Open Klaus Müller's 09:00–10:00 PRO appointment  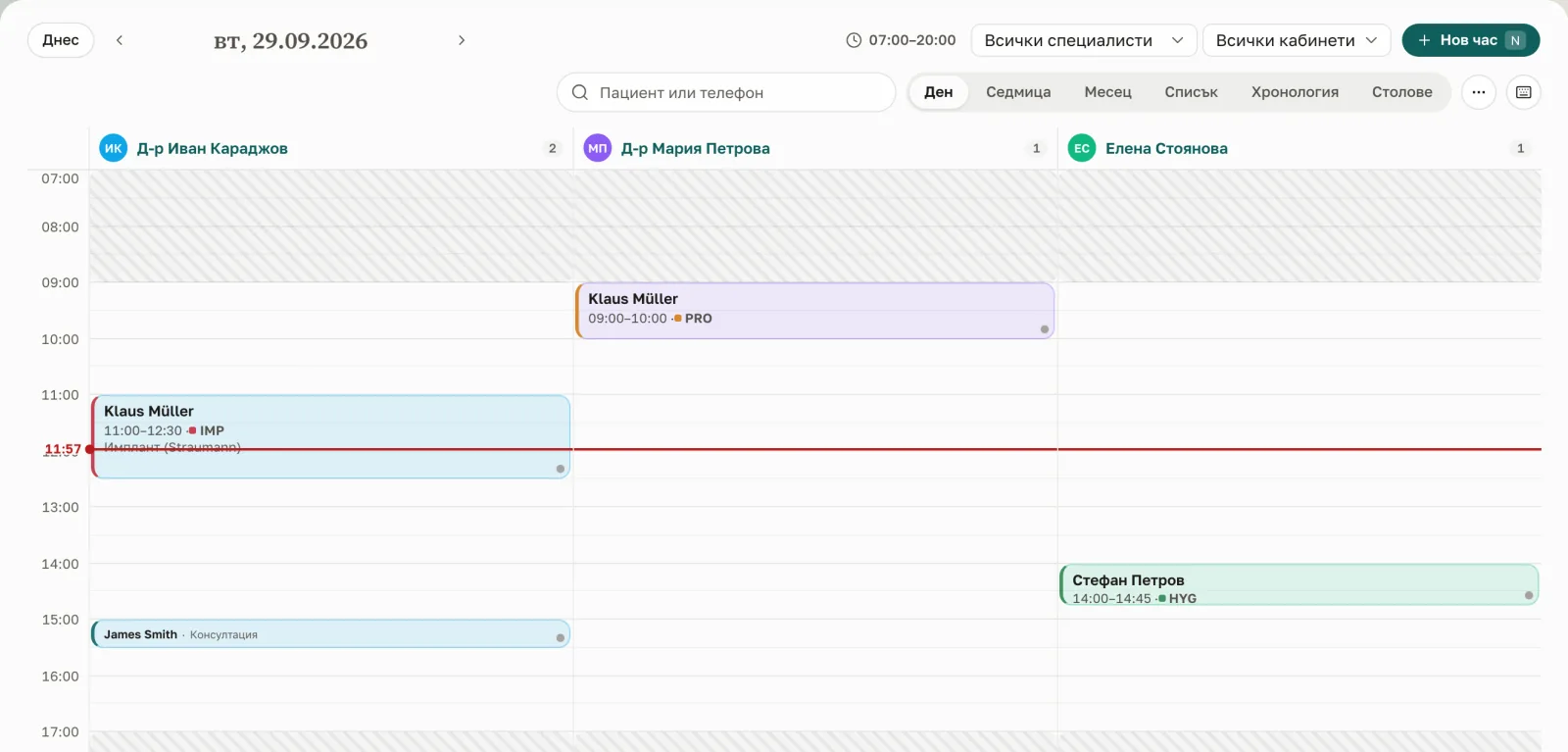[814, 311]
